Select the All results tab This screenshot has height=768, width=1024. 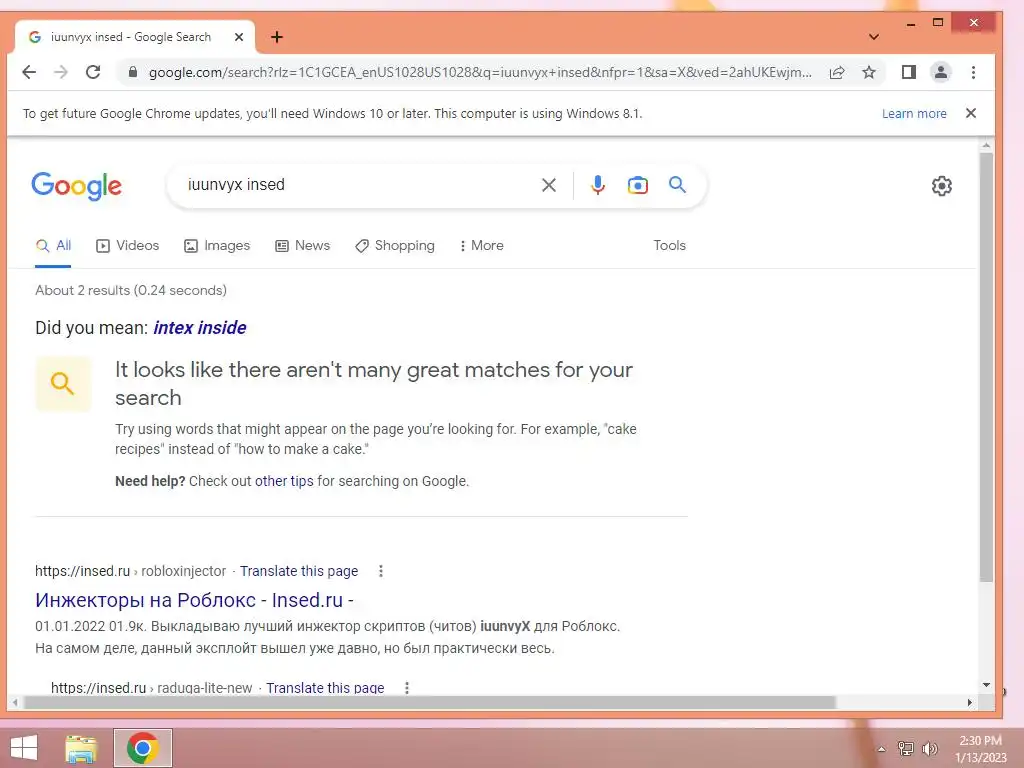pos(53,246)
